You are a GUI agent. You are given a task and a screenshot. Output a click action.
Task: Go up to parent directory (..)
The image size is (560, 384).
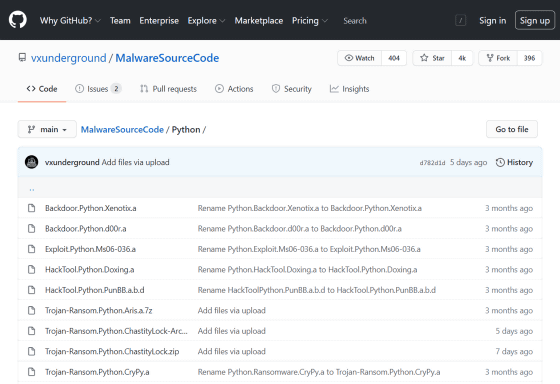[32, 189]
